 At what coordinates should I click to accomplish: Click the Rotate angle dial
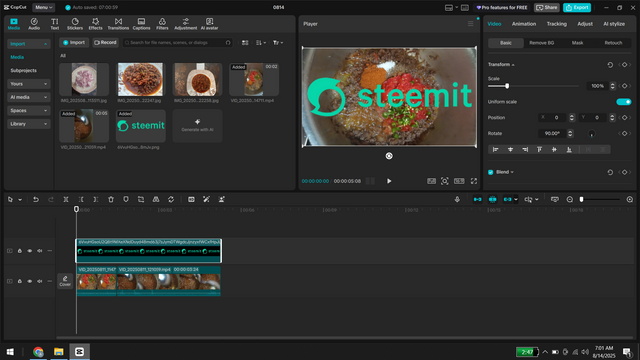click(x=591, y=133)
